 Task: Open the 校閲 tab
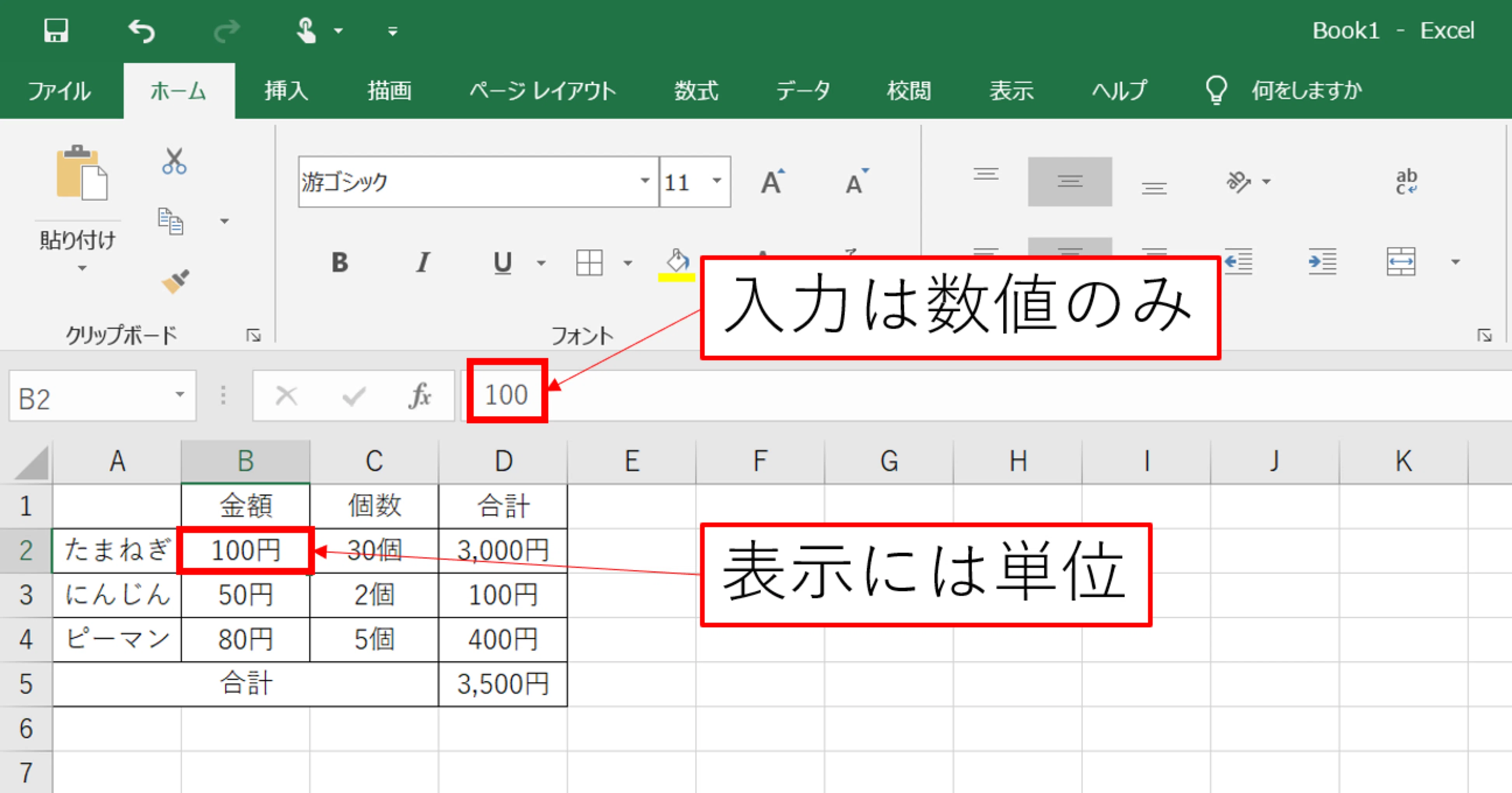[908, 91]
